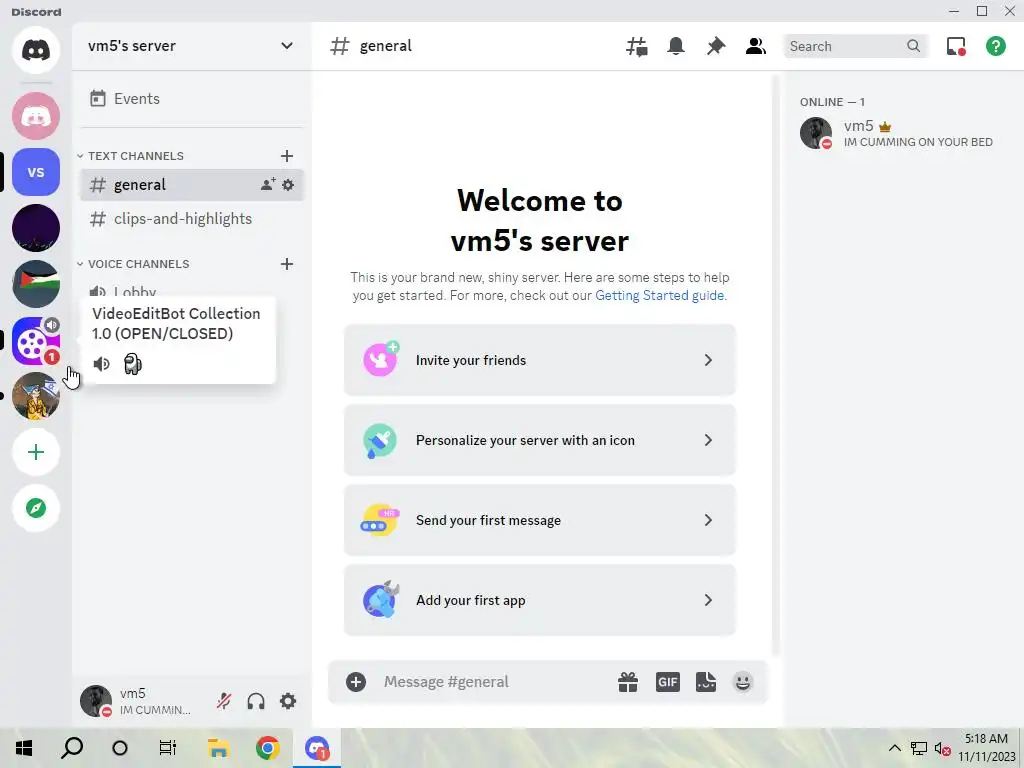Viewport: 1024px width, 768px height.
Task: Toggle headphones deafen
Action: (256, 701)
